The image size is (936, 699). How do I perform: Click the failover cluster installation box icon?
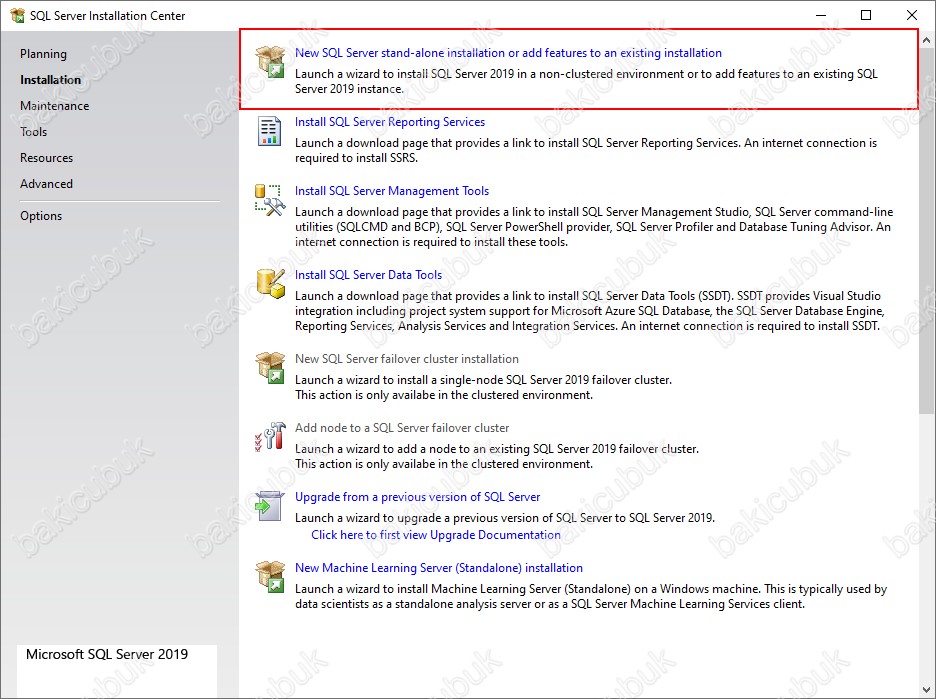270,368
